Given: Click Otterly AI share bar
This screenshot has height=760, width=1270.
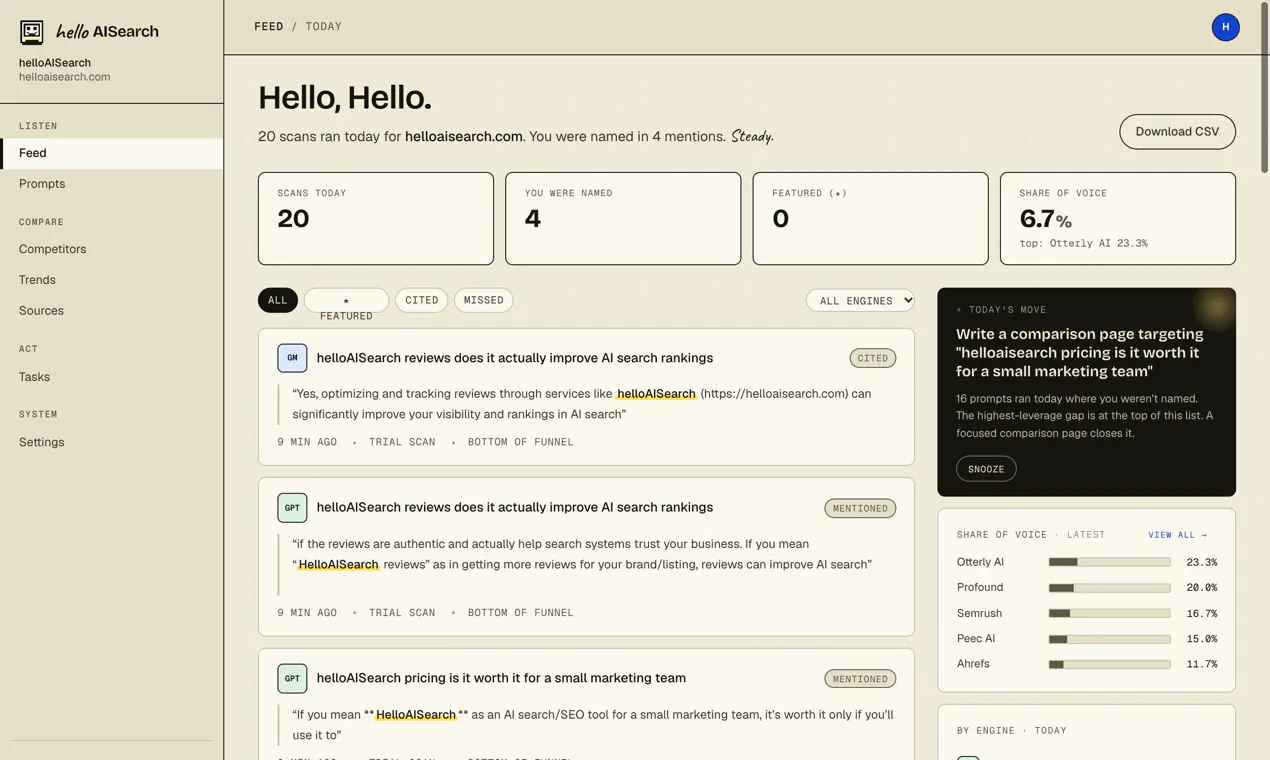Looking at the screenshot, I should pyautogui.click(x=1109, y=562).
